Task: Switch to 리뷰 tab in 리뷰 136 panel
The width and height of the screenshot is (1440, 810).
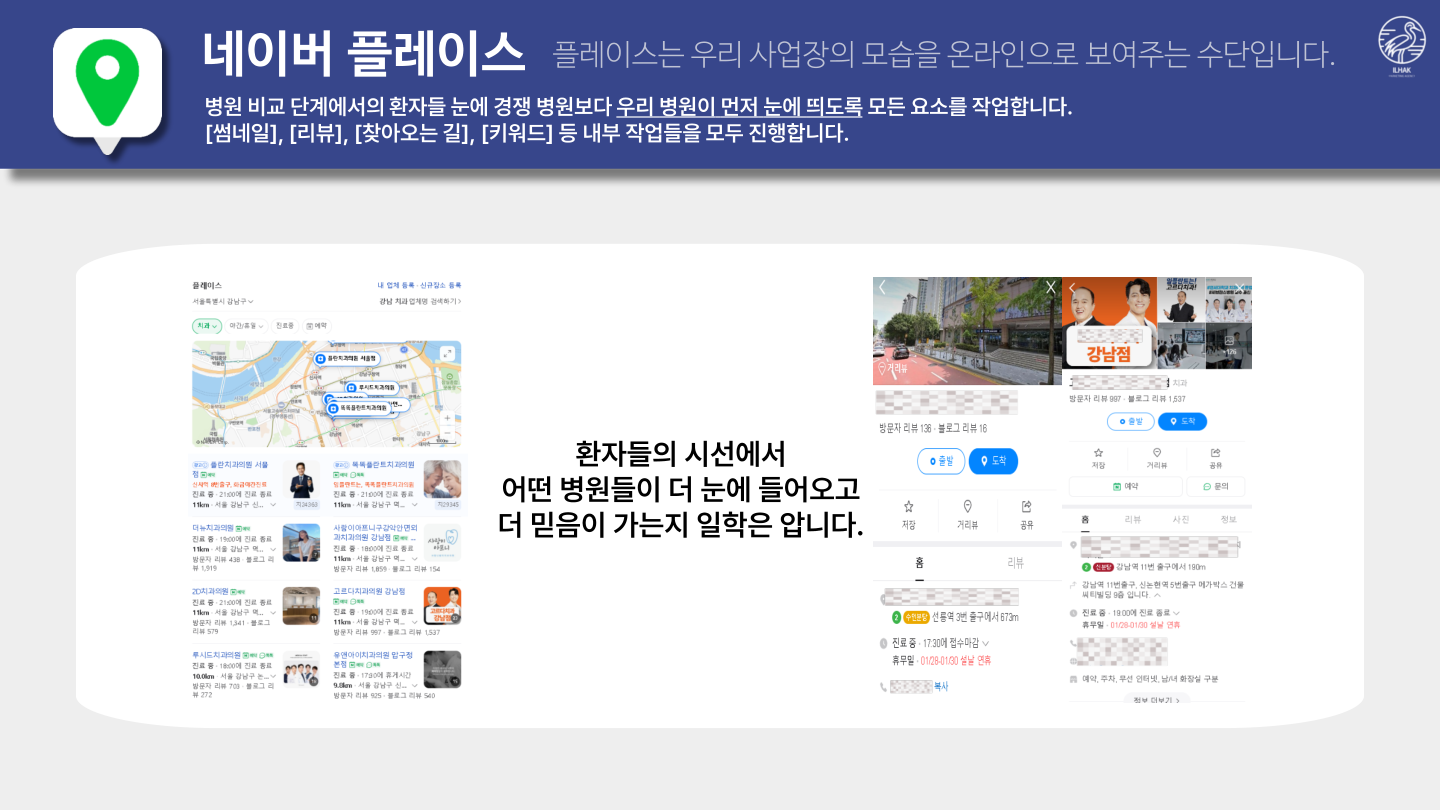Action: 1016,563
